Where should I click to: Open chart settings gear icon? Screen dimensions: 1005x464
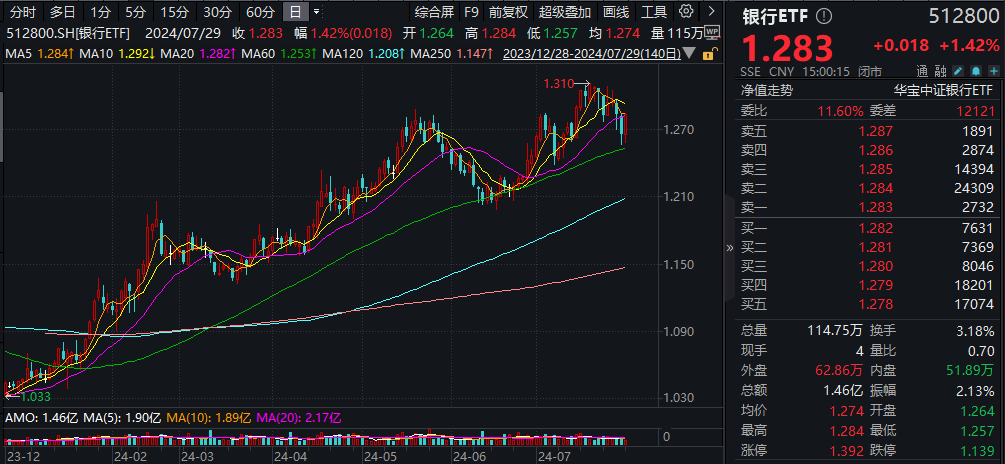coord(685,13)
